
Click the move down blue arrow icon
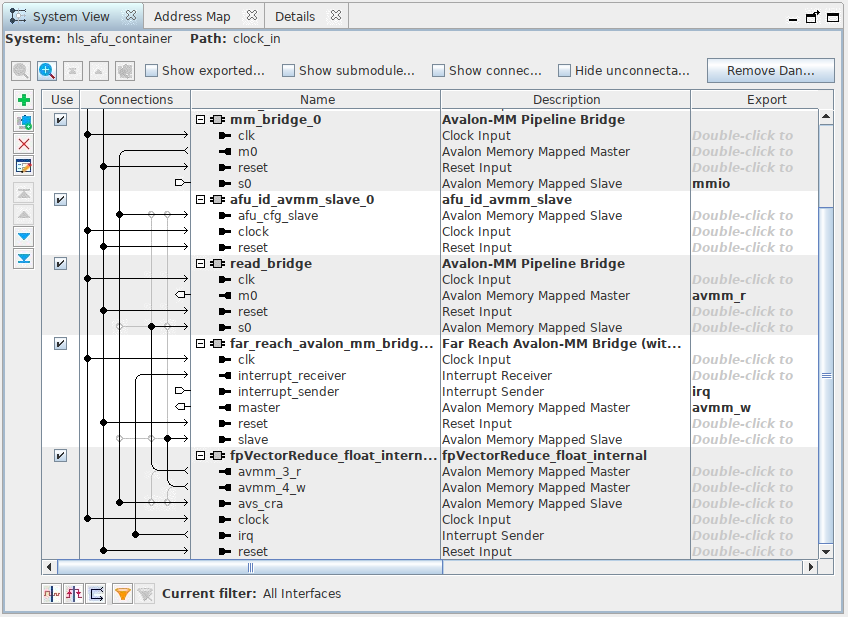pyautogui.click(x=24, y=236)
